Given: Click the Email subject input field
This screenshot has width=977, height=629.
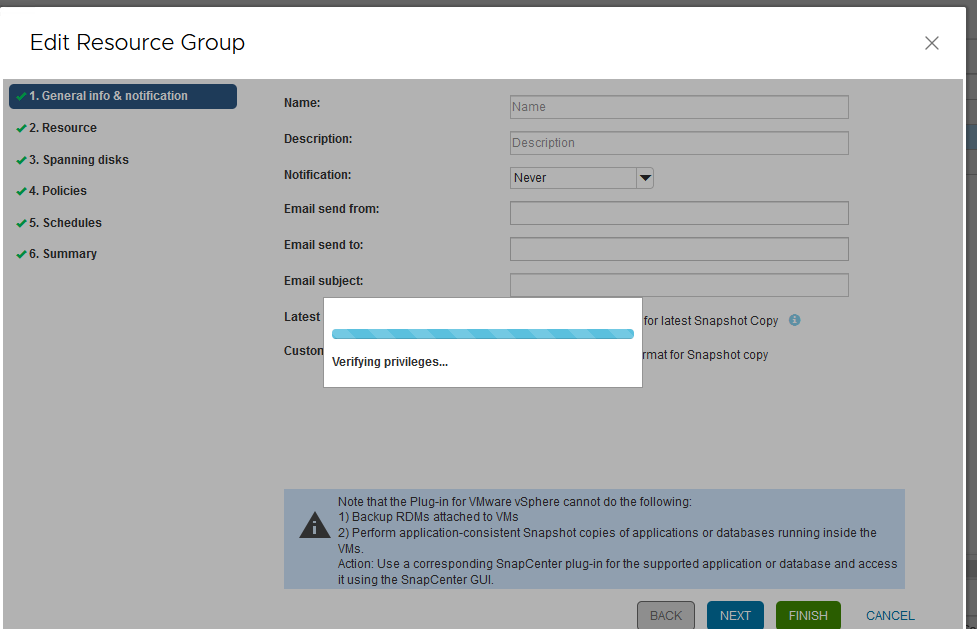Looking at the screenshot, I should click(679, 284).
